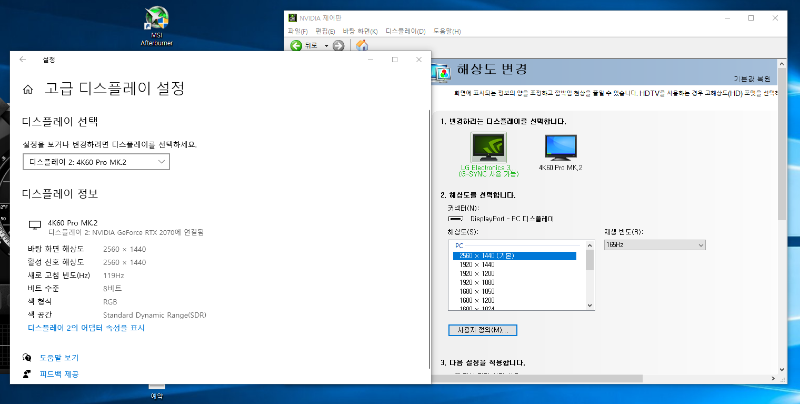This screenshot has width=800, height=404.
Task: Click the RGB color format value
Action: tap(110, 301)
